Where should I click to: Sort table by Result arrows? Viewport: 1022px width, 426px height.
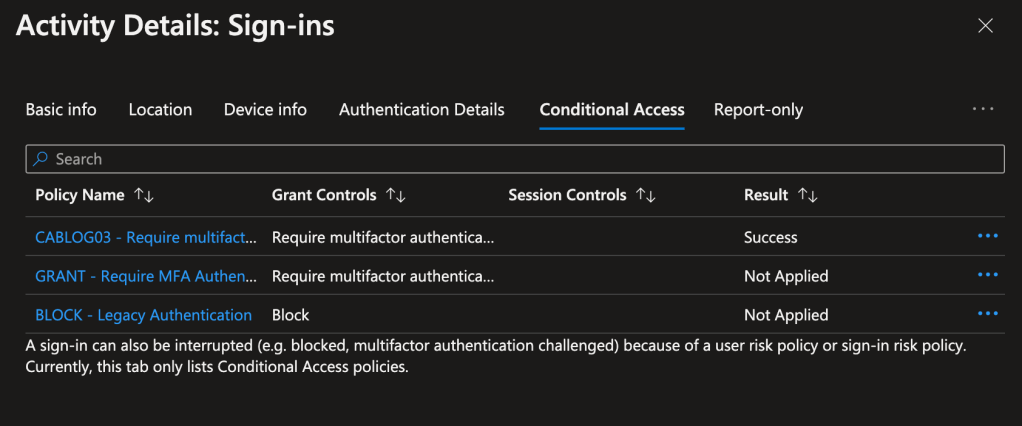[808, 196]
